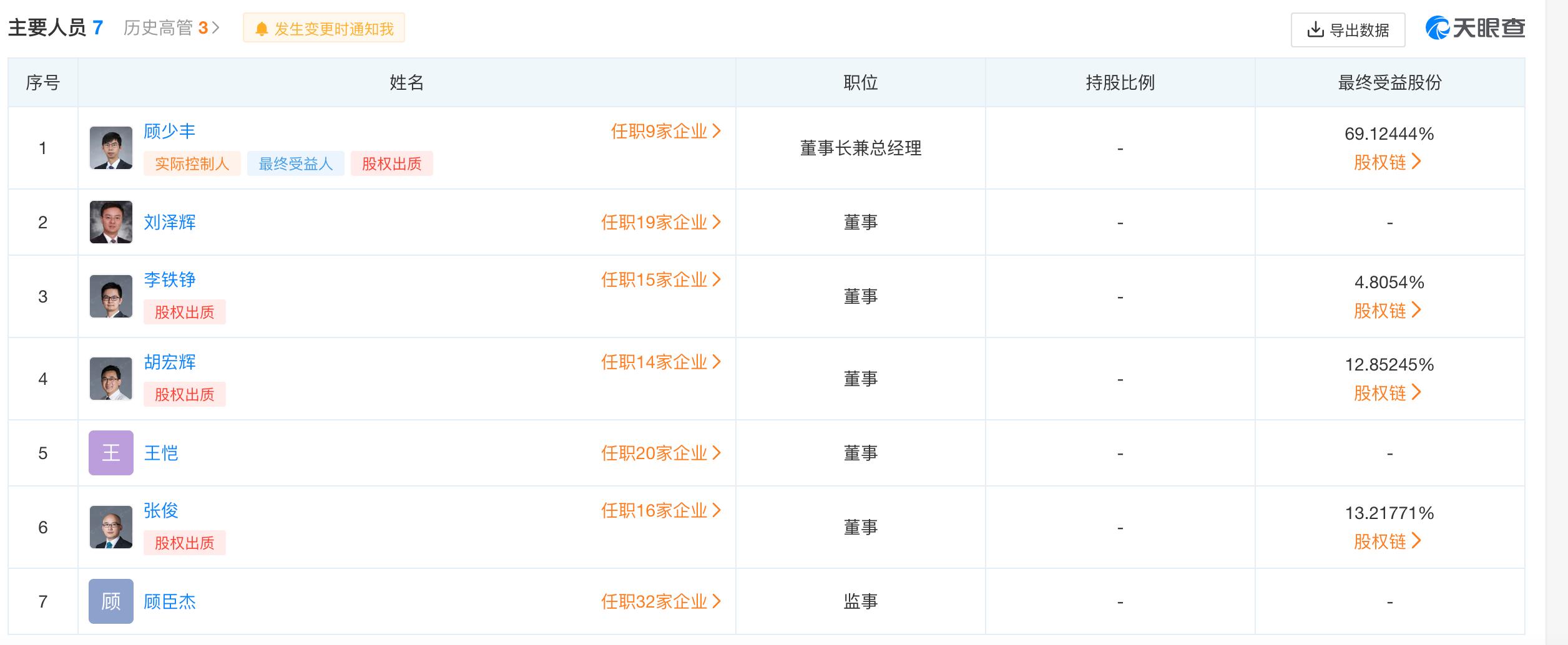Expand 顾臣杰's 任职32家企业 list
Image resolution: width=1568 pixels, height=645 pixels.
coord(660,601)
